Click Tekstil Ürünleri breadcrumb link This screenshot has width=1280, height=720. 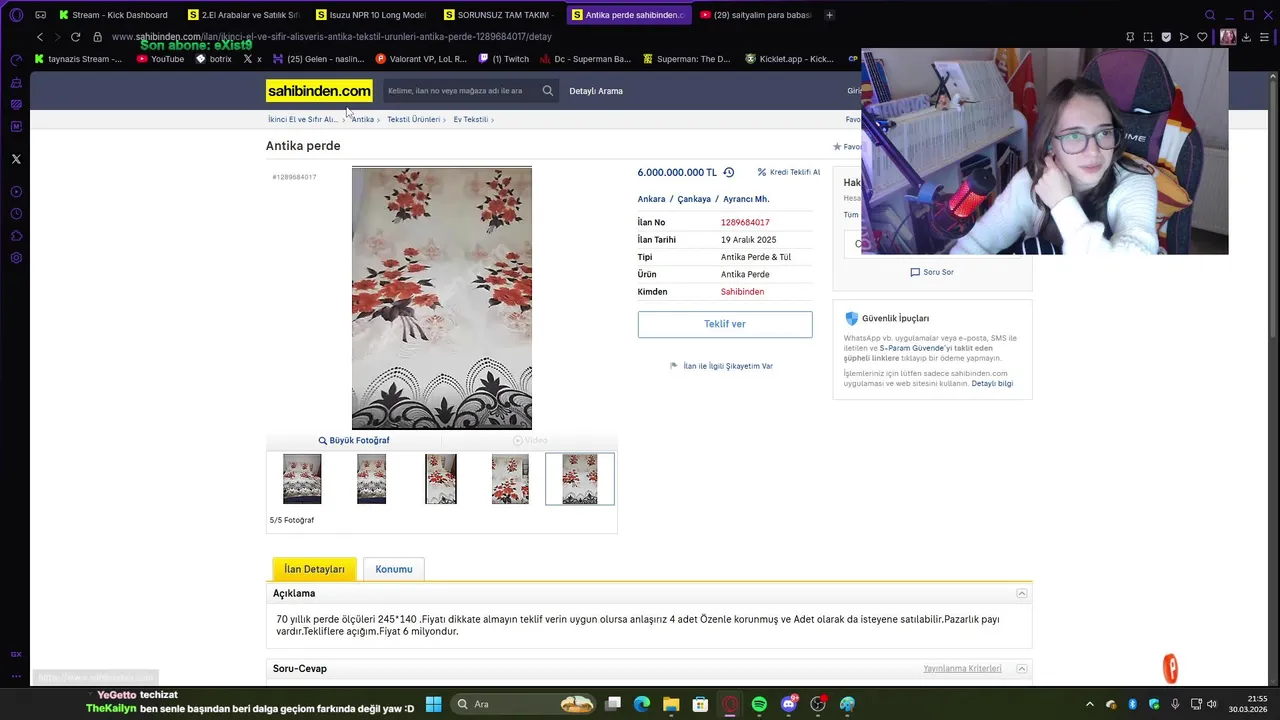point(413,119)
